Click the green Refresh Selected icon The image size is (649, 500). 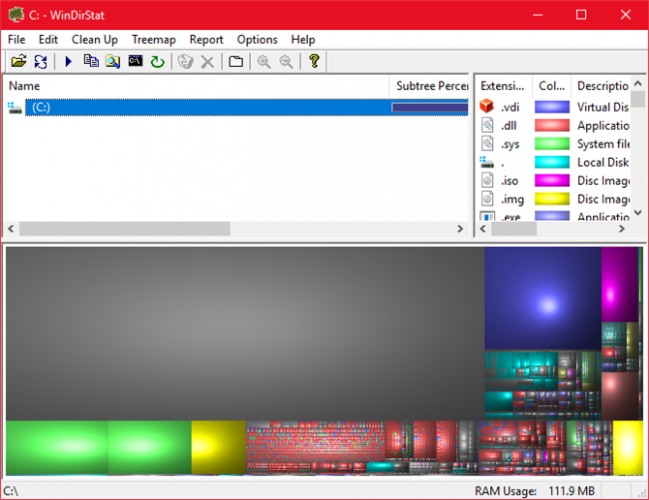pos(157,62)
